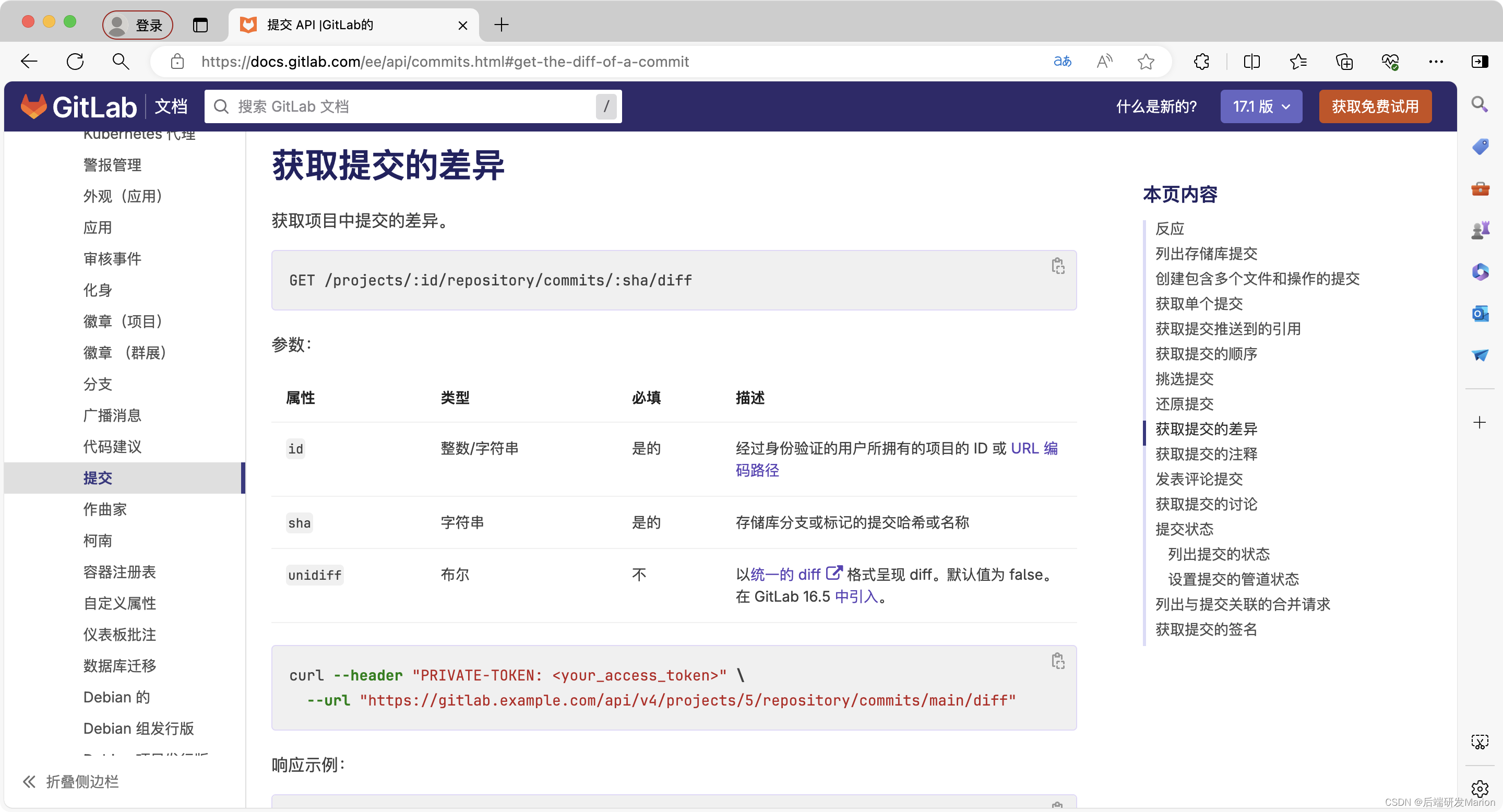Copy the GET endpoint code snippet
The image size is (1503, 812).
(1057, 266)
